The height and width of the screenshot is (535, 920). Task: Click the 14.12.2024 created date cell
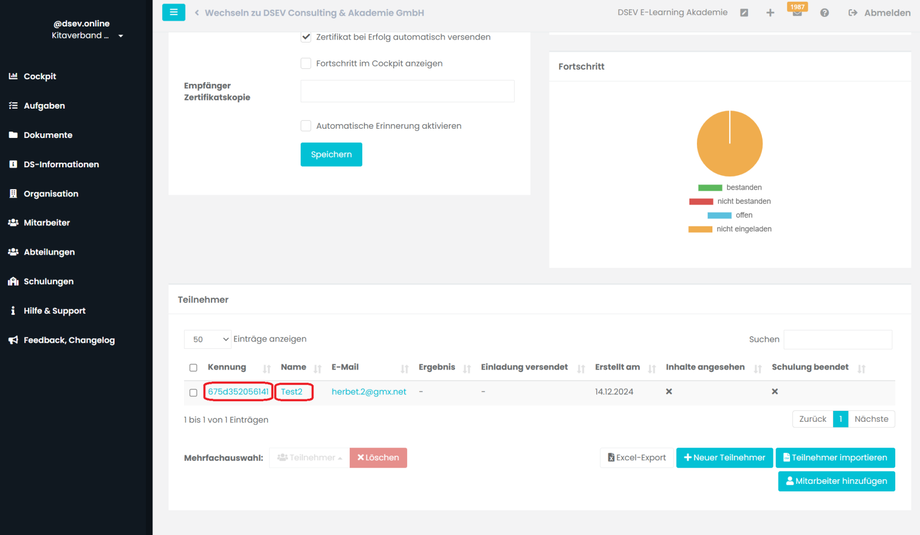point(614,392)
